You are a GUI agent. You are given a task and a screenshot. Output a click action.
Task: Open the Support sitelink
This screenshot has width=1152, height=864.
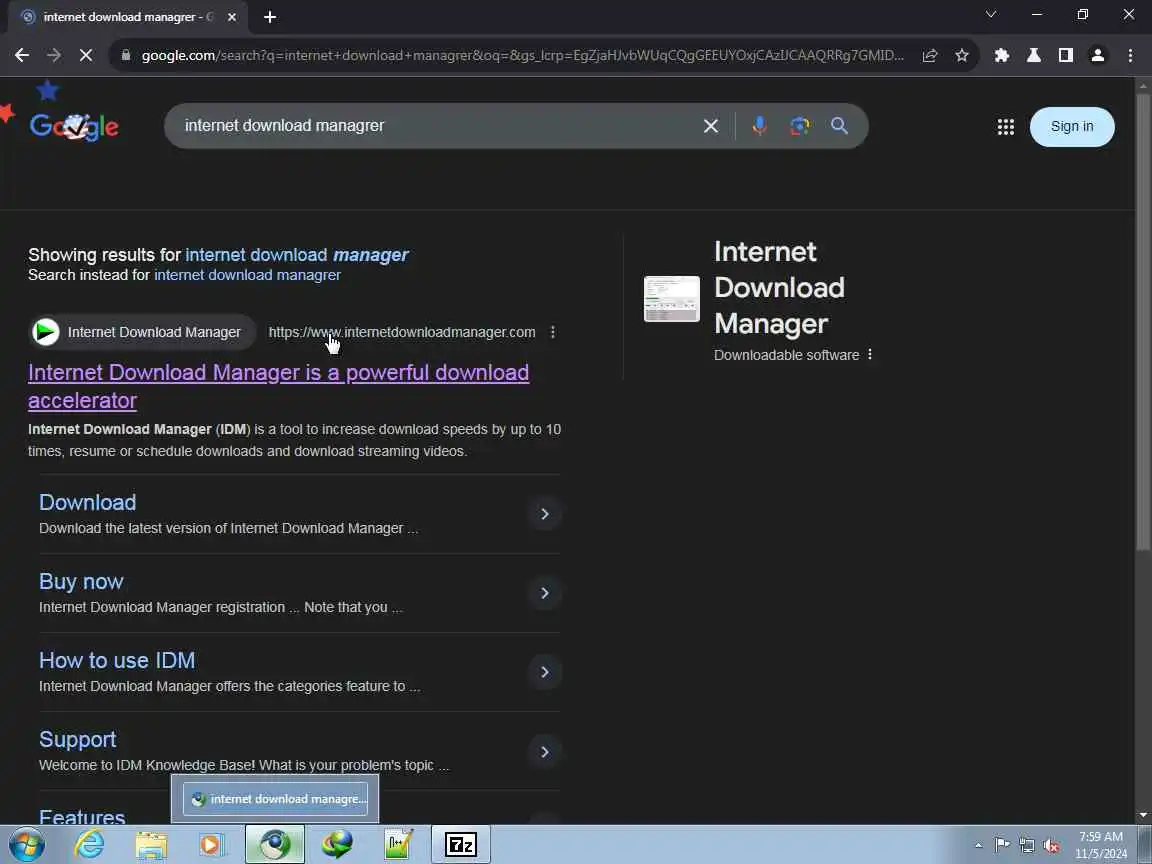(x=77, y=739)
